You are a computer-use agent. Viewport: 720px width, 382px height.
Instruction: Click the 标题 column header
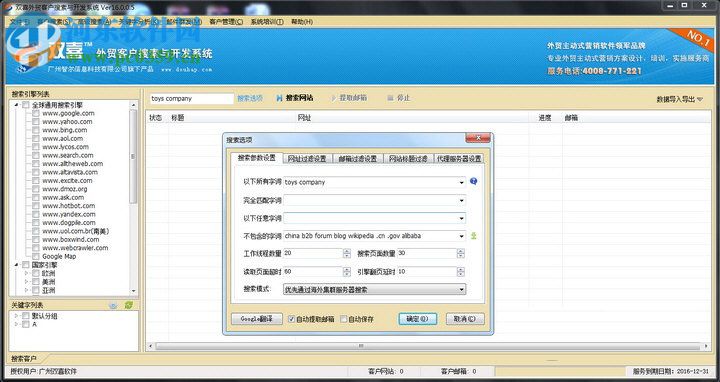(178, 118)
